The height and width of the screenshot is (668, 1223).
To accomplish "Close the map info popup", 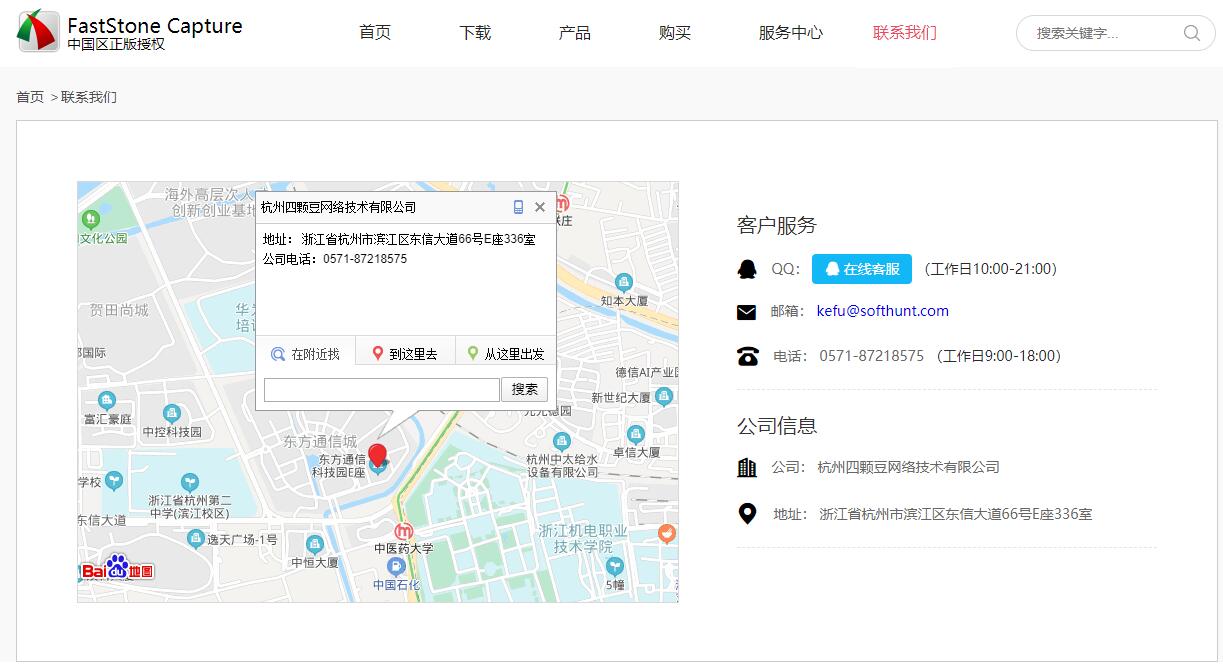I will coord(540,207).
